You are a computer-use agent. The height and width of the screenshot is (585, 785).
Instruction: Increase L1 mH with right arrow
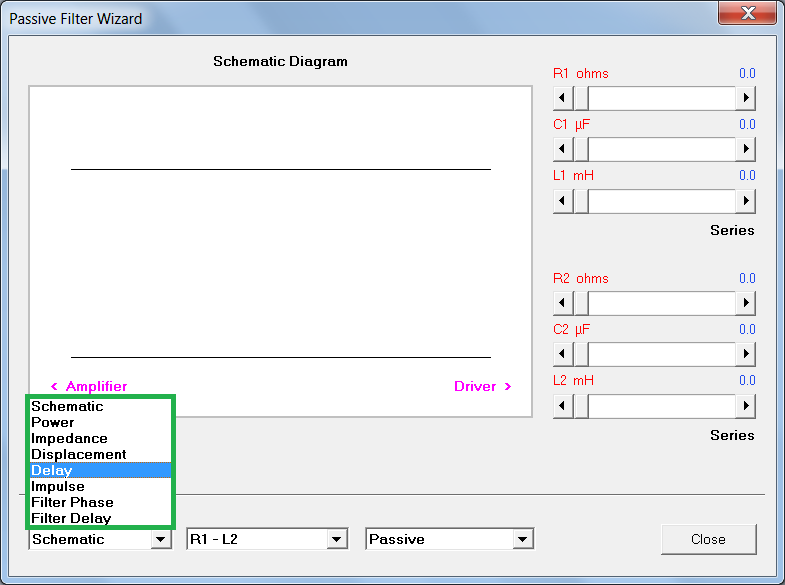(x=745, y=201)
